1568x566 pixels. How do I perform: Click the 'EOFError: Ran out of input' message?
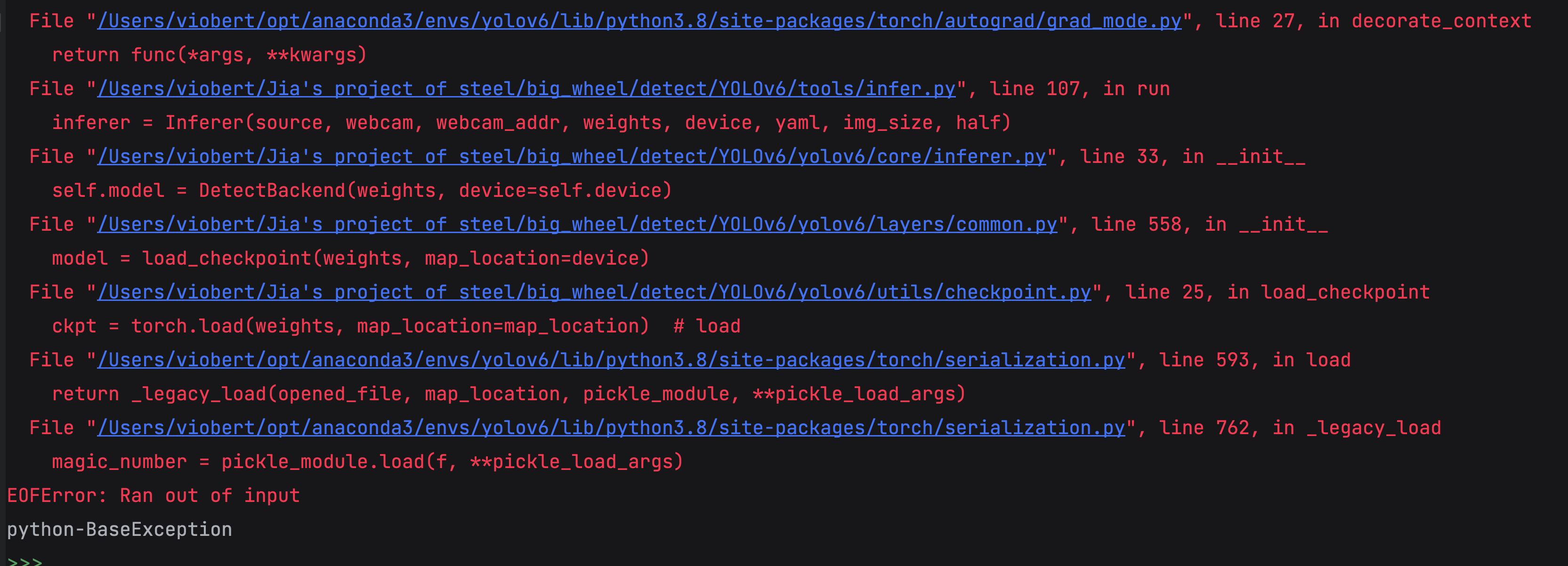point(154,496)
